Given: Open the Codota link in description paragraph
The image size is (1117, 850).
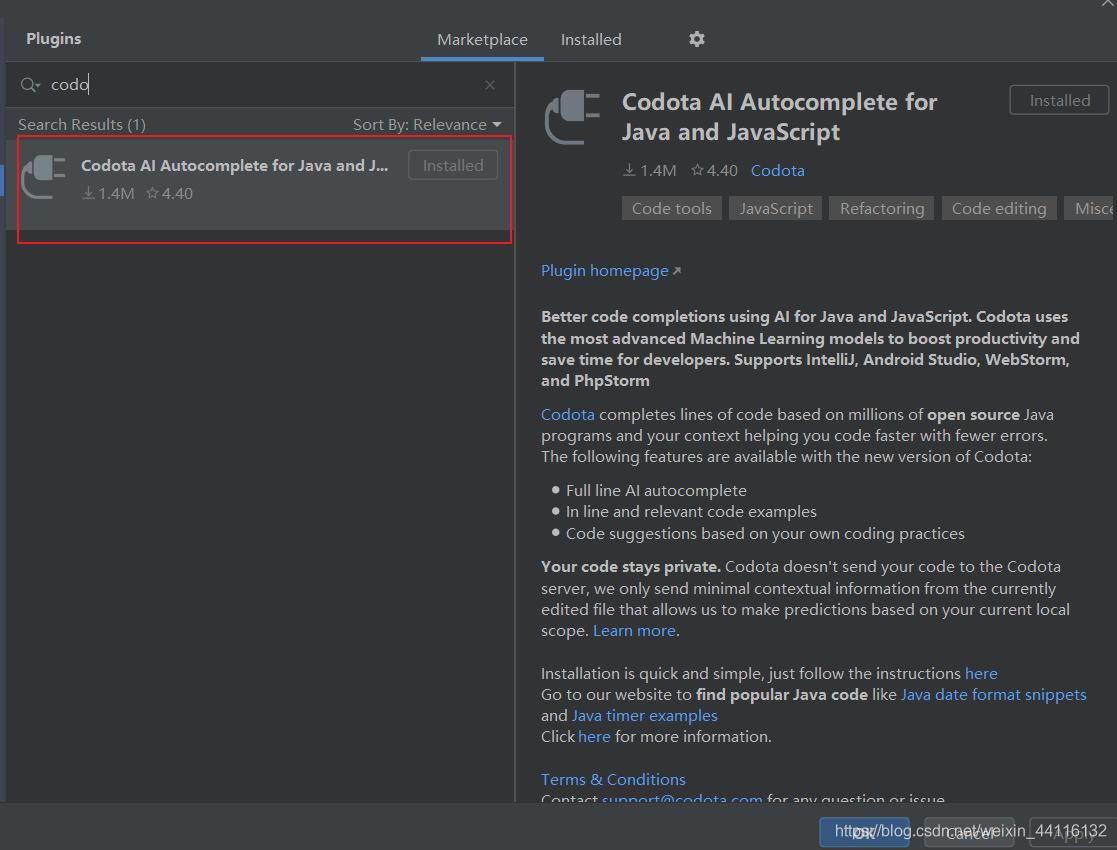Looking at the screenshot, I should pos(568,415).
